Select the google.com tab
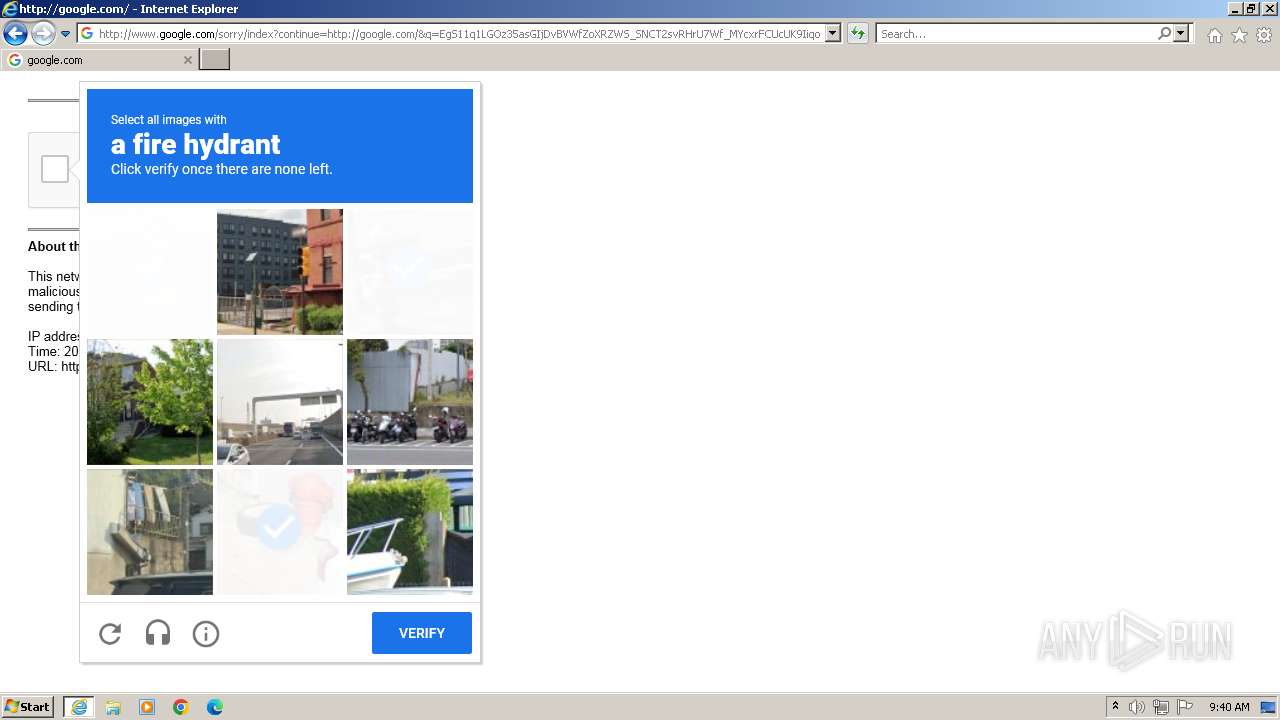 point(100,60)
